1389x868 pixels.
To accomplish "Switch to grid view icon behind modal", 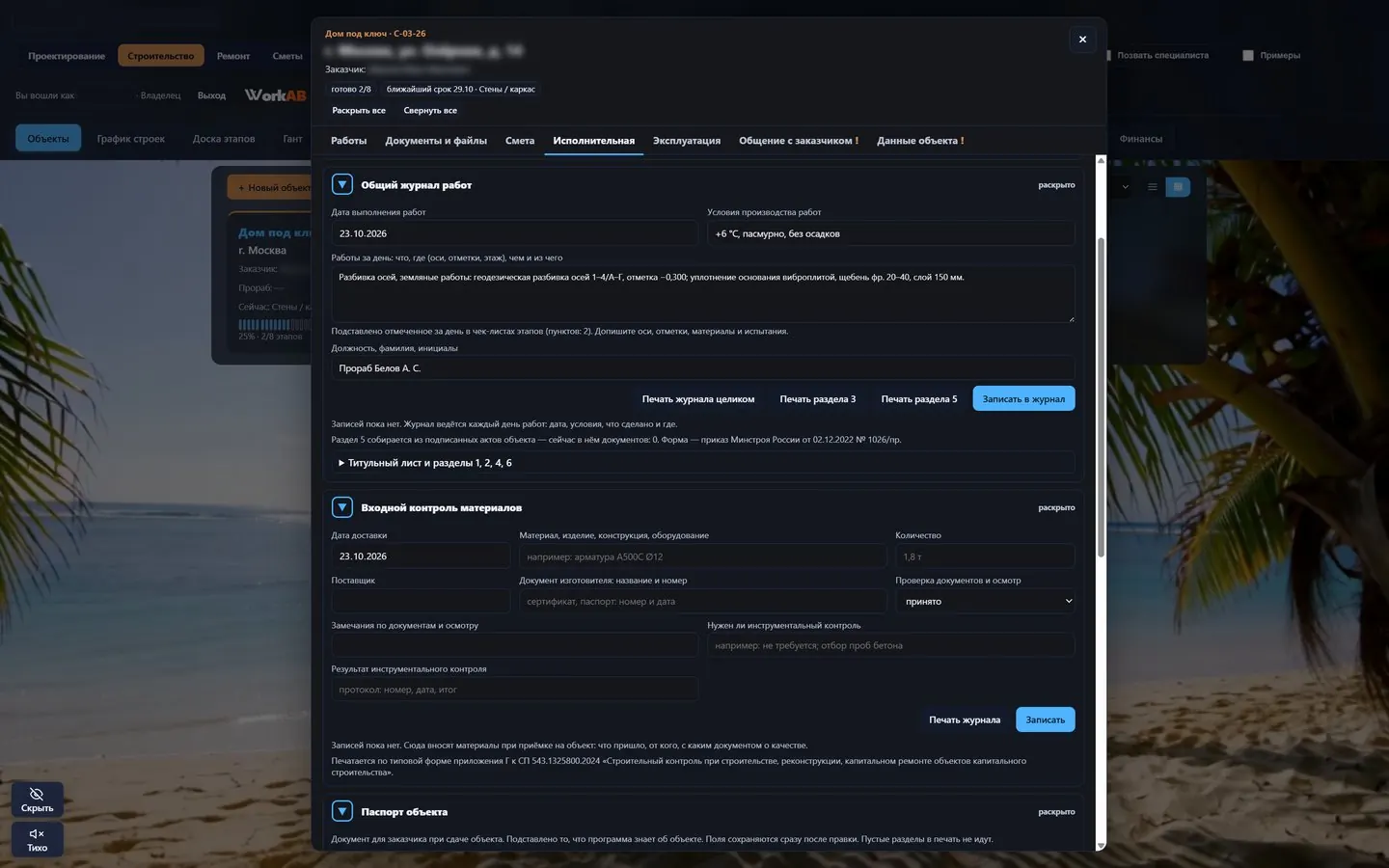I will coord(1178,187).
